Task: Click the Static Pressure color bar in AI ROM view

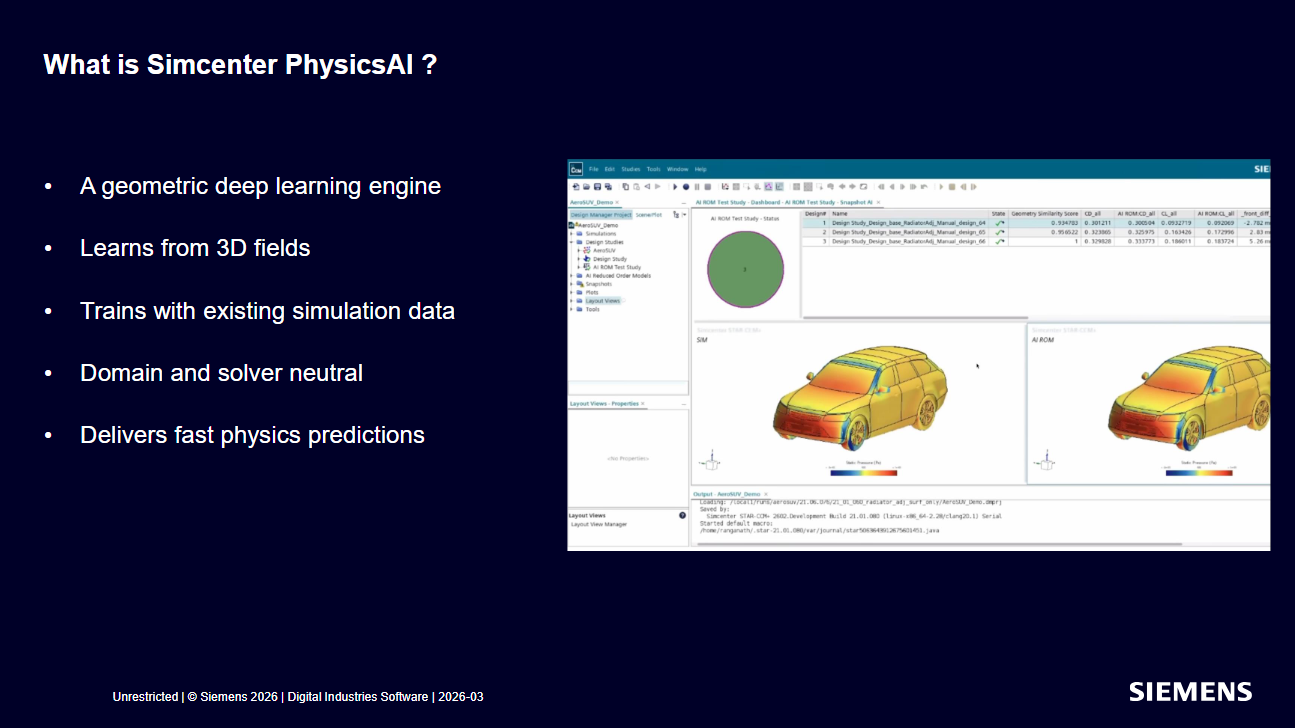Action: [x=1198, y=471]
